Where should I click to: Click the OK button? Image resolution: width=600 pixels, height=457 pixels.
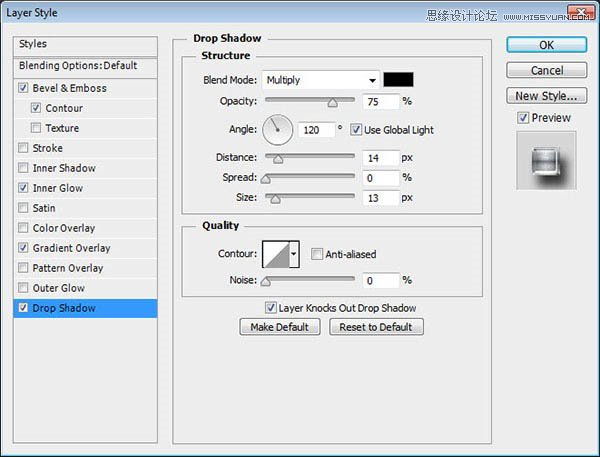point(546,45)
